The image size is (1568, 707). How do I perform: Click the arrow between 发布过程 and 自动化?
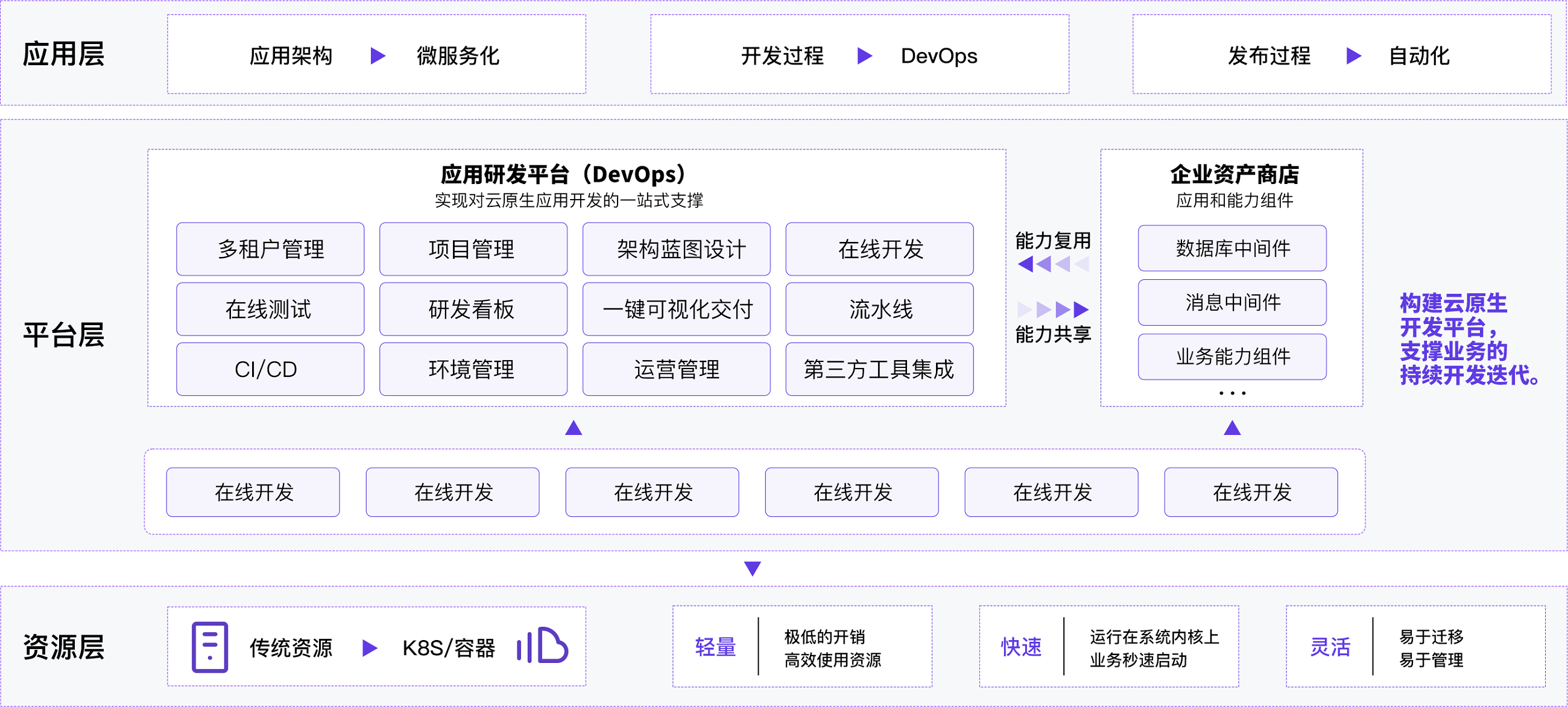pos(1354,57)
